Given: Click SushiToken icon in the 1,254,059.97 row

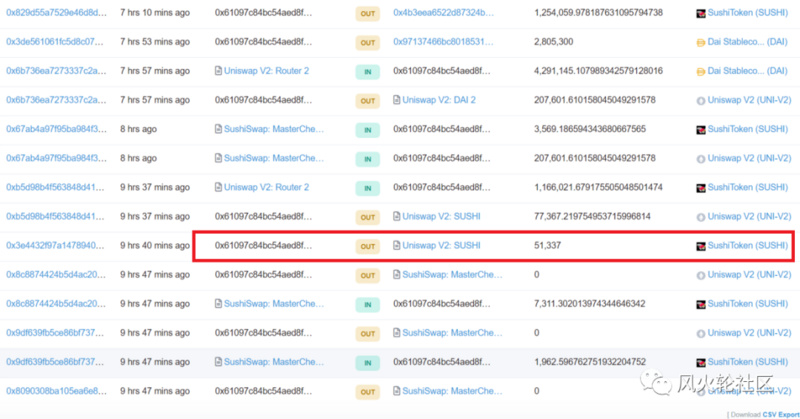Looking at the screenshot, I should [701, 13].
